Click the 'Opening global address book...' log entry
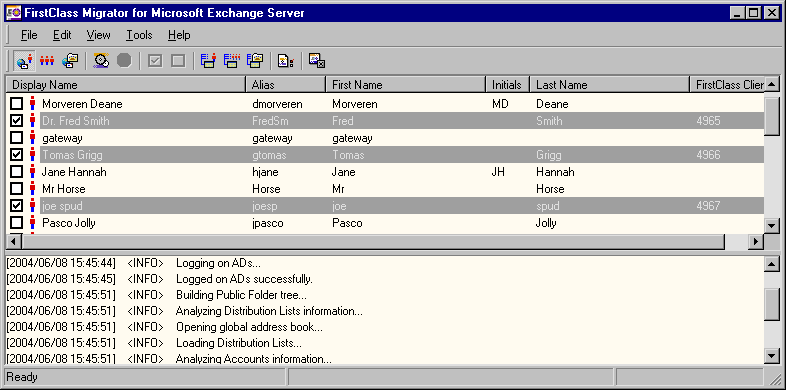Screen dimensions: 786x390 [249, 327]
